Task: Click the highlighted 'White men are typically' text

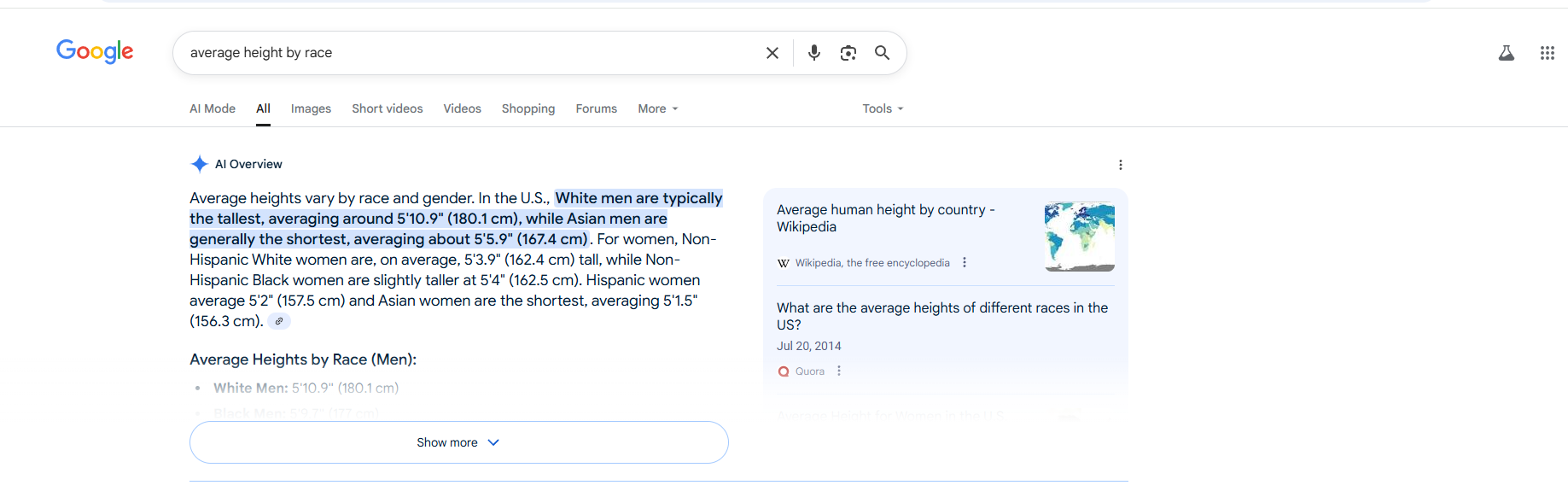Action: point(639,198)
